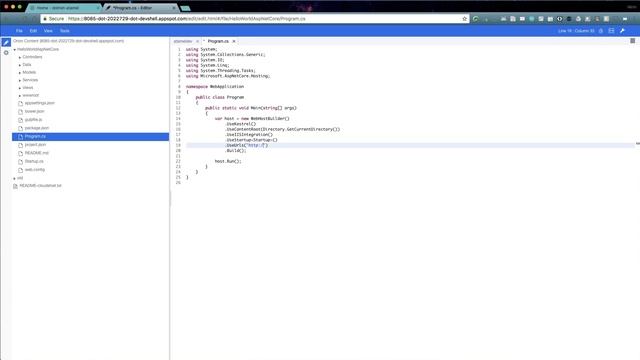
Task: Expand the Controllers folder
Action: pos(20,57)
